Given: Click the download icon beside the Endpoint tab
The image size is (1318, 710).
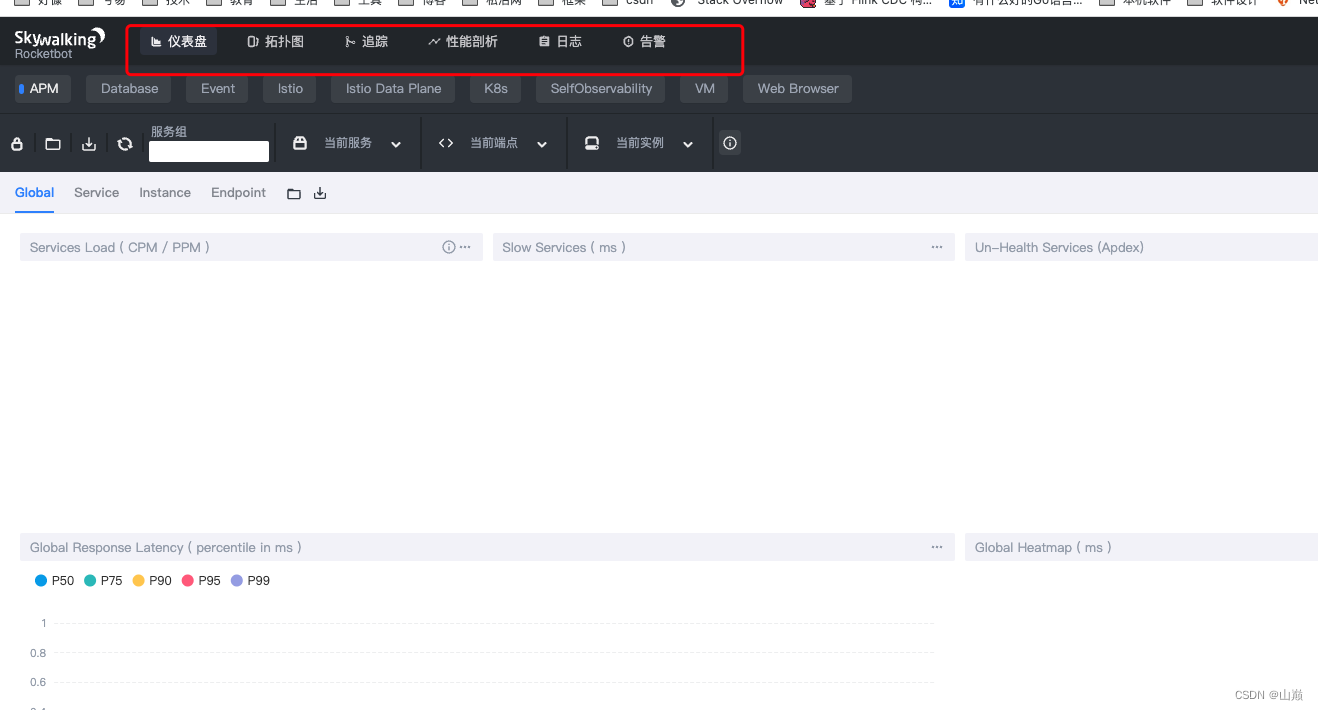Looking at the screenshot, I should (320, 192).
